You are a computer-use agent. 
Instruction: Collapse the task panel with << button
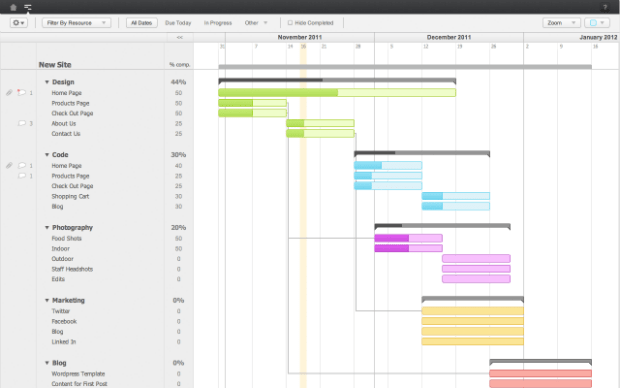click(x=180, y=37)
